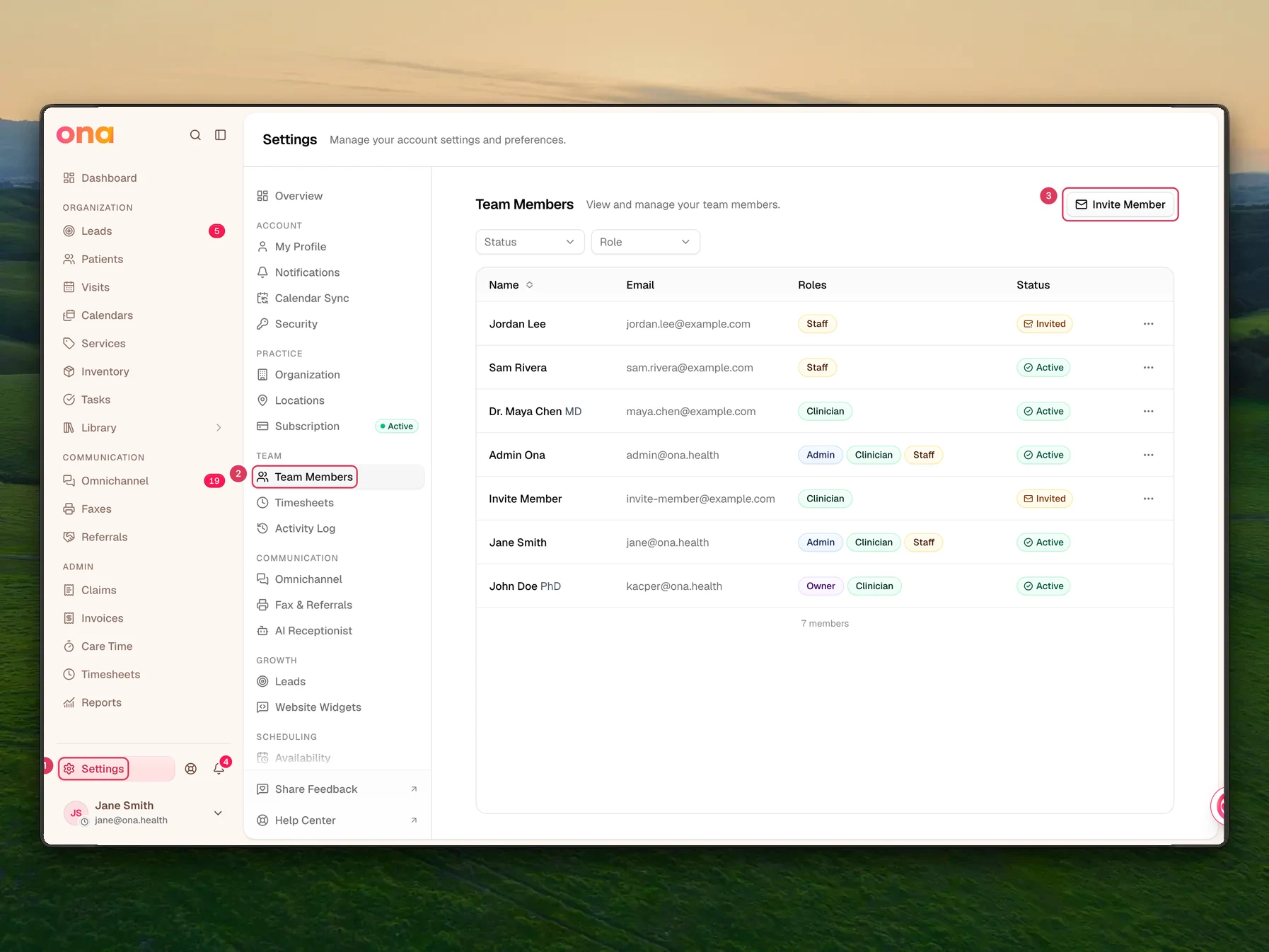The width and height of the screenshot is (1269, 952).
Task: Expand the Jane Smith account menu chevron
Action: coord(218,813)
